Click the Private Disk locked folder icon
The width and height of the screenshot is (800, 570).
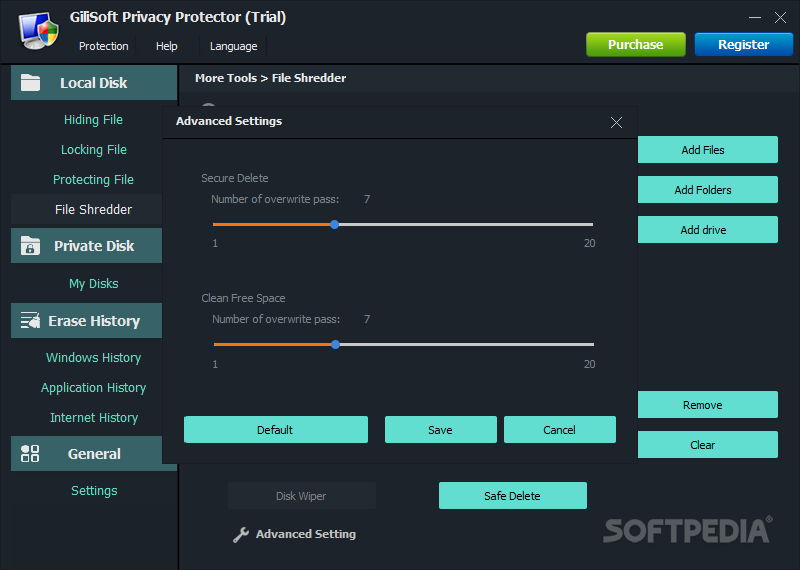[30, 245]
